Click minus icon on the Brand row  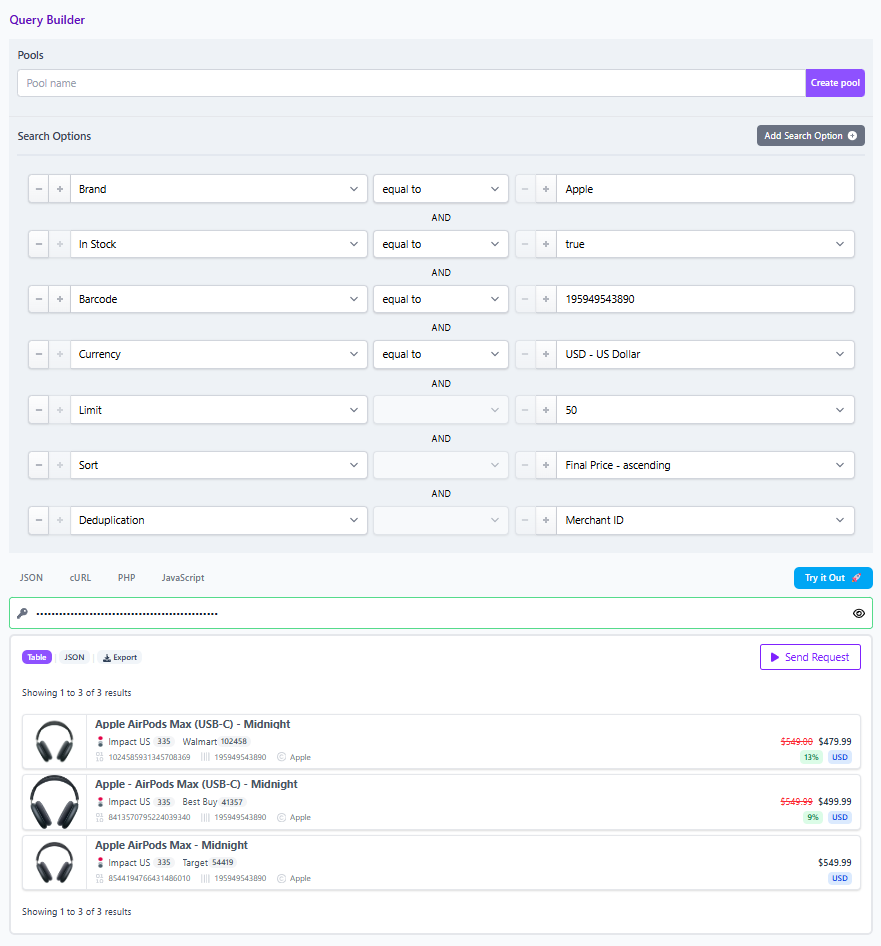(39, 189)
